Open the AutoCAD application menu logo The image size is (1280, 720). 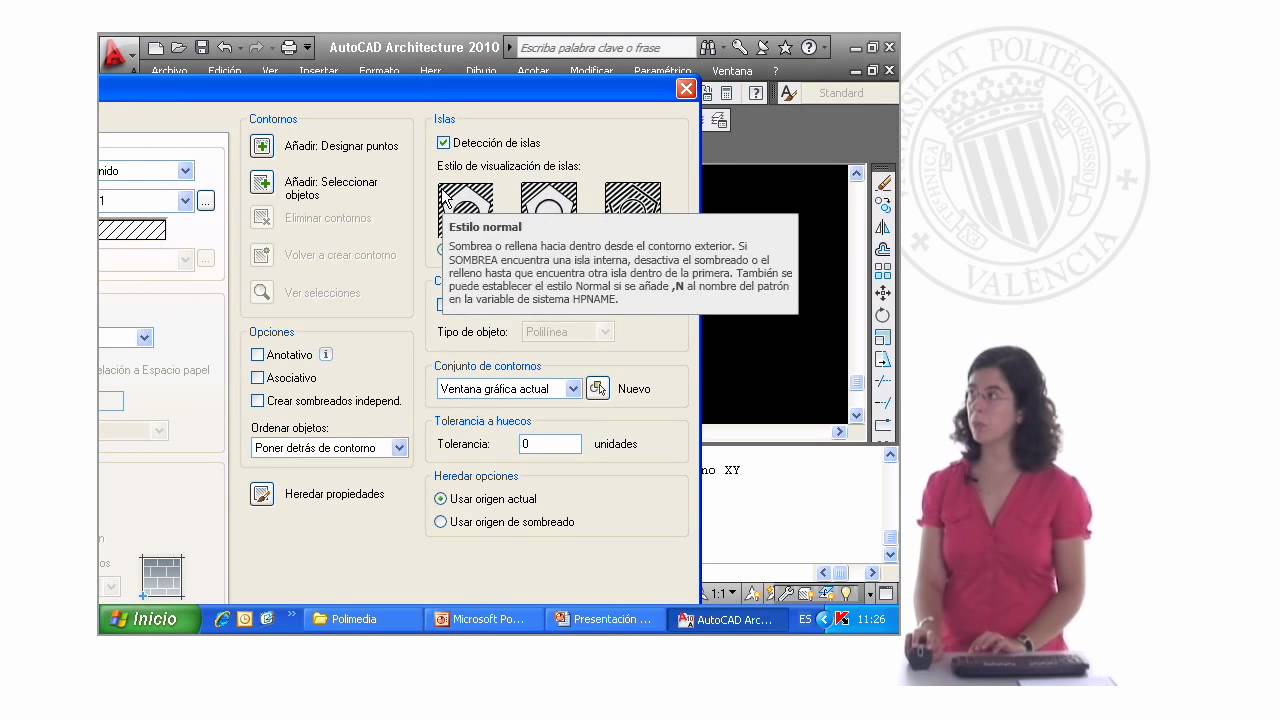point(118,56)
